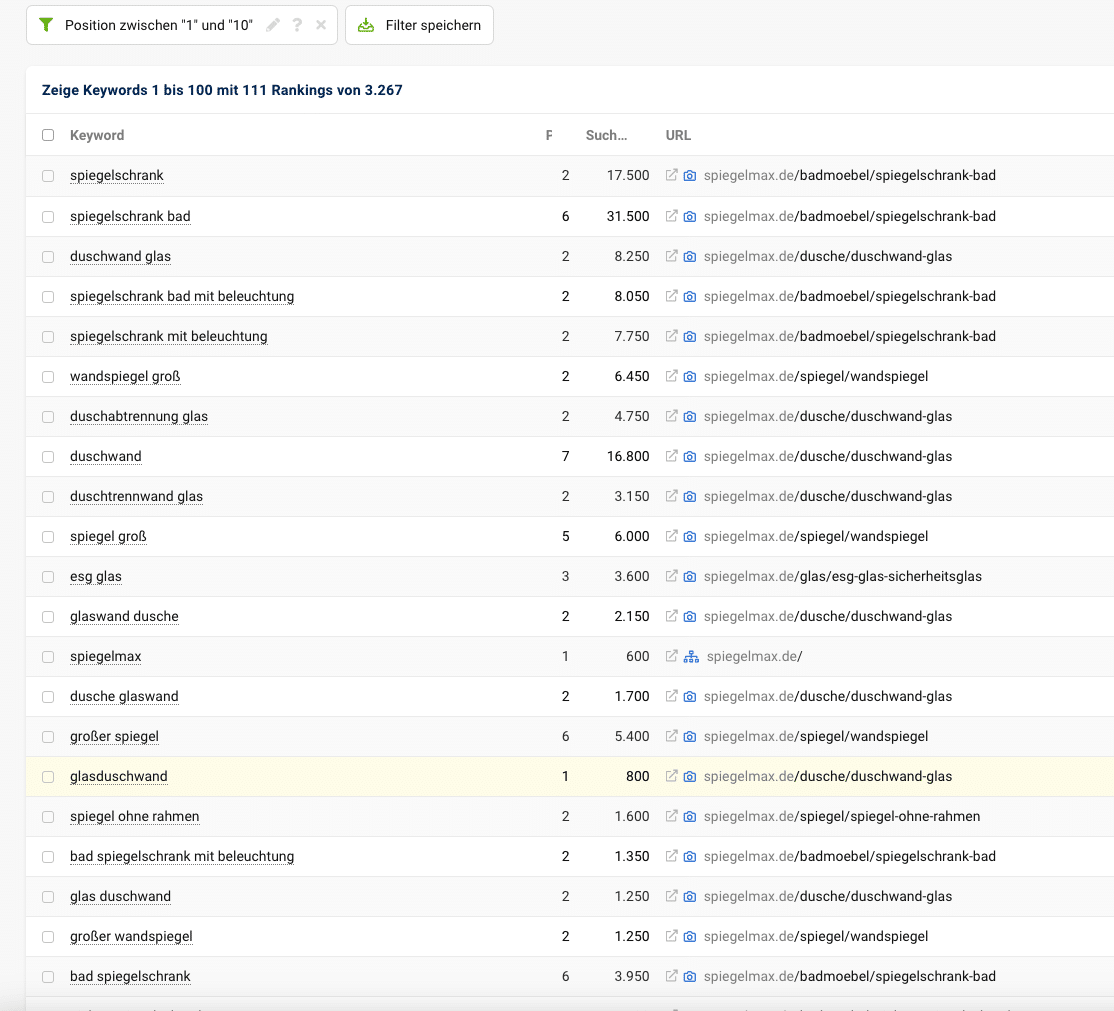Screen dimensions: 1114x1011
Task: Click keyword bad spiegelschrank mit beleuchtung
Action: click(182, 856)
